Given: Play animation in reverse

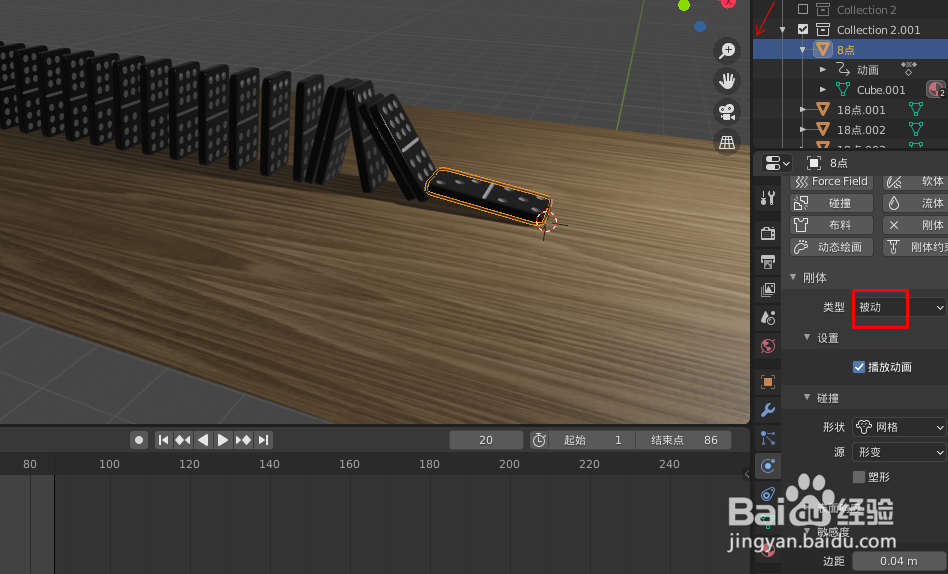Looking at the screenshot, I should (x=203, y=440).
